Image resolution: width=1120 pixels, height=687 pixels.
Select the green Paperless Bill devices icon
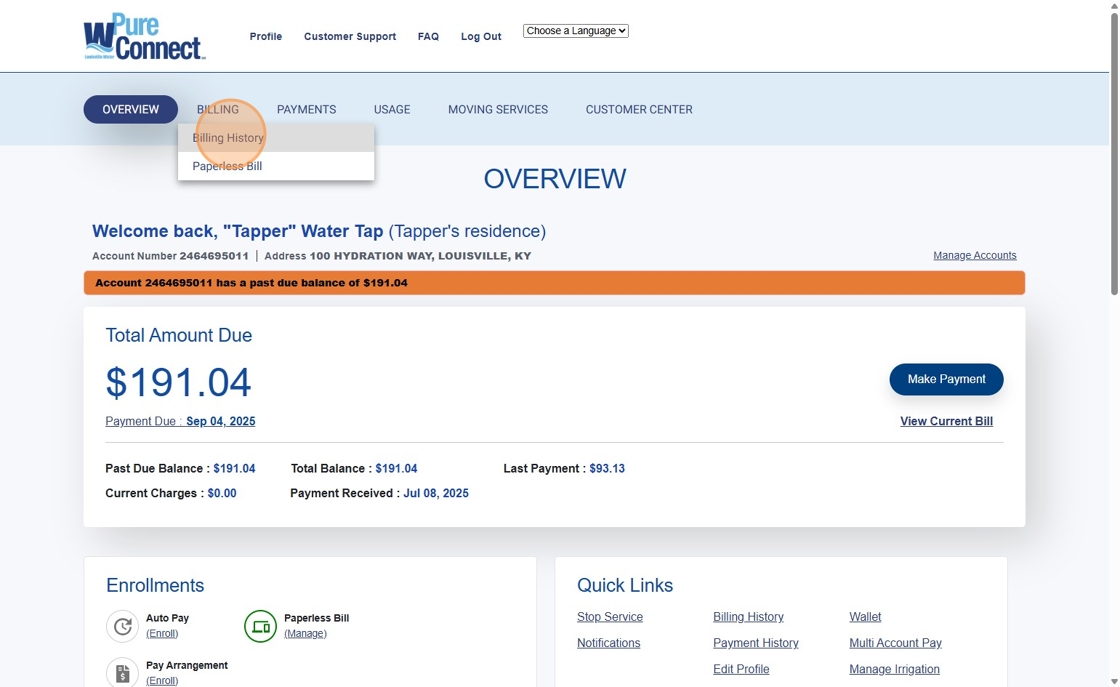pyautogui.click(x=260, y=626)
